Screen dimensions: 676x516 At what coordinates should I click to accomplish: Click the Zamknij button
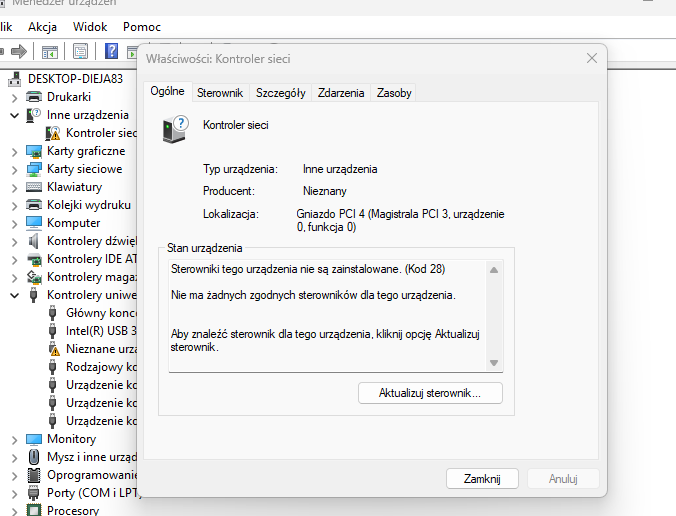(x=482, y=479)
